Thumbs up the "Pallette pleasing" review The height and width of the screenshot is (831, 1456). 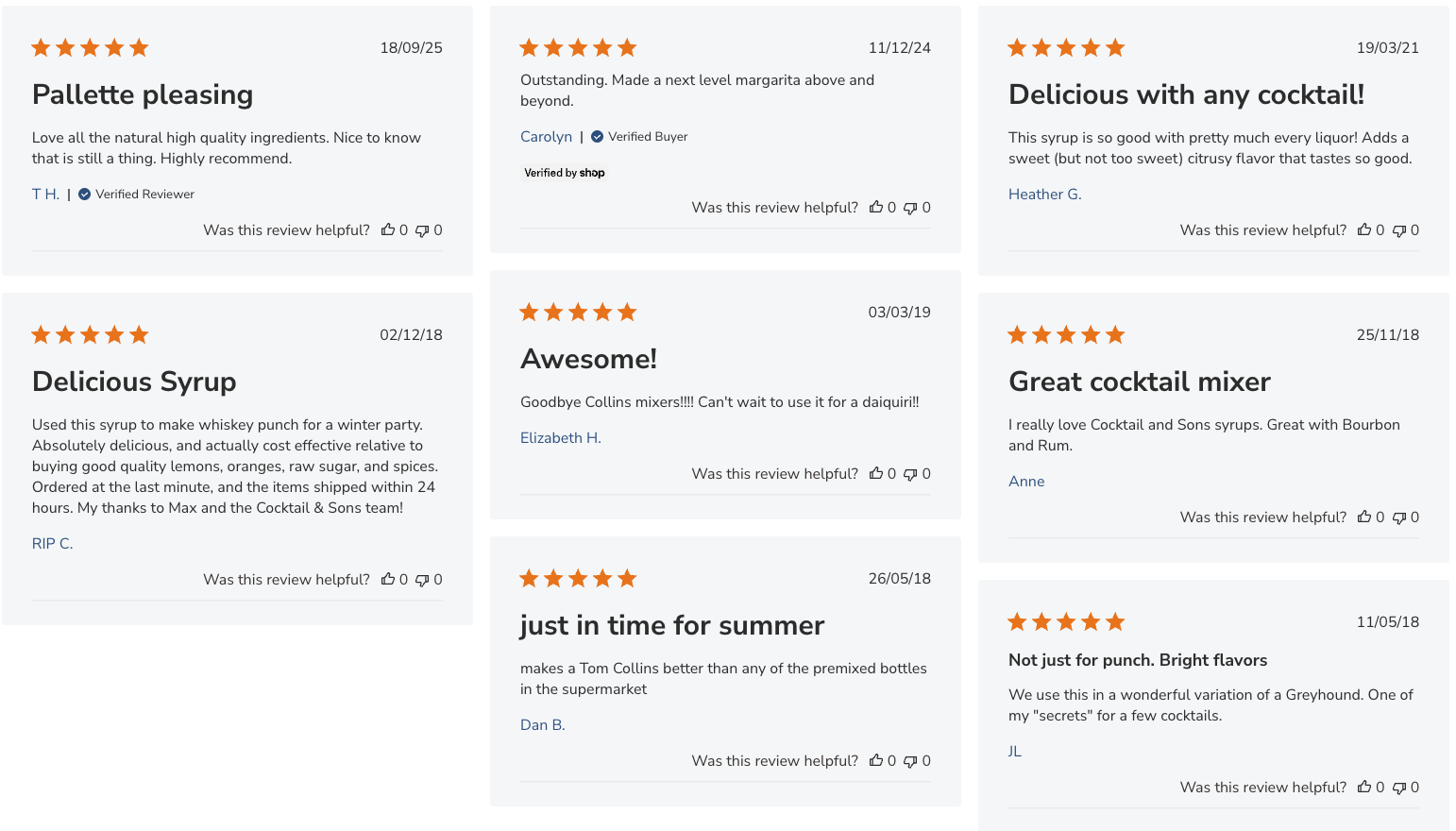click(387, 229)
